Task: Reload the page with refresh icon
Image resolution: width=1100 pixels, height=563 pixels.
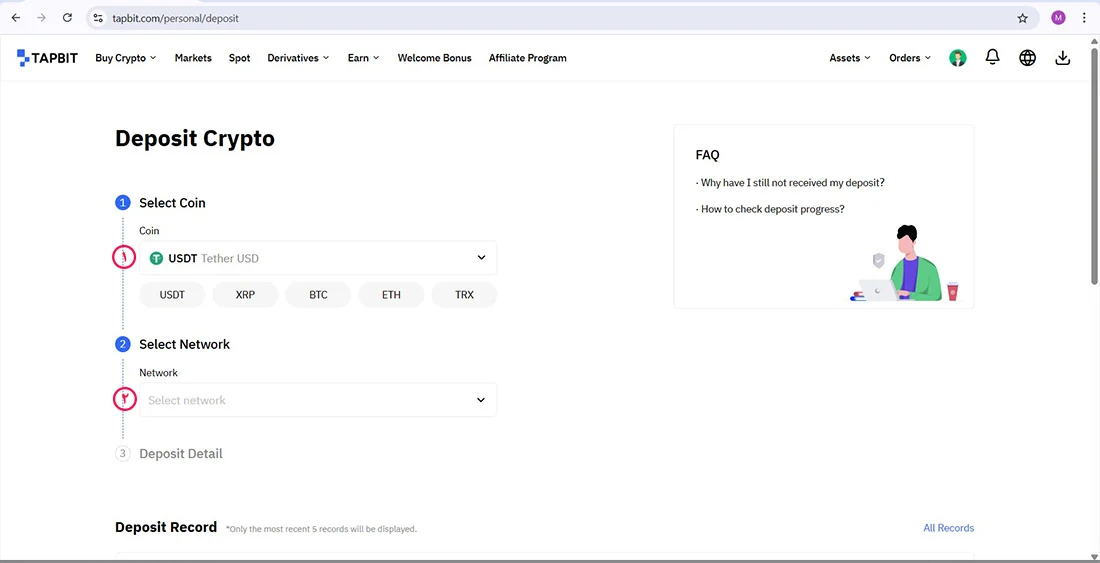Action: point(67,18)
